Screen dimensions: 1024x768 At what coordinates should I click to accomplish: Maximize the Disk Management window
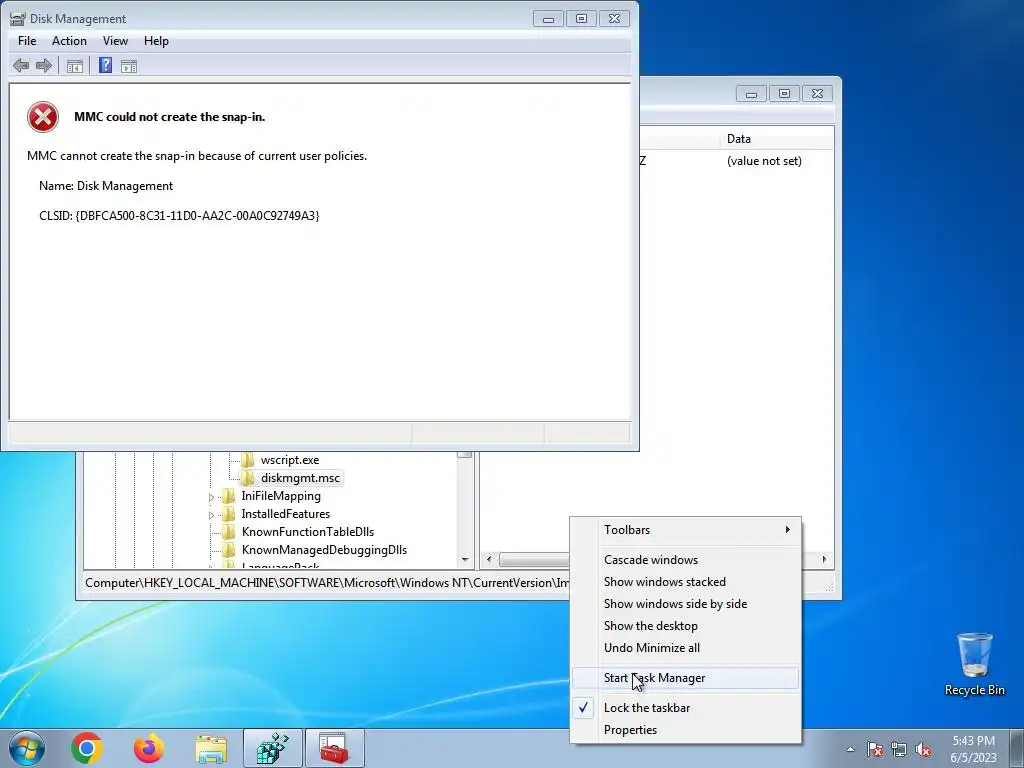point(581,19)
